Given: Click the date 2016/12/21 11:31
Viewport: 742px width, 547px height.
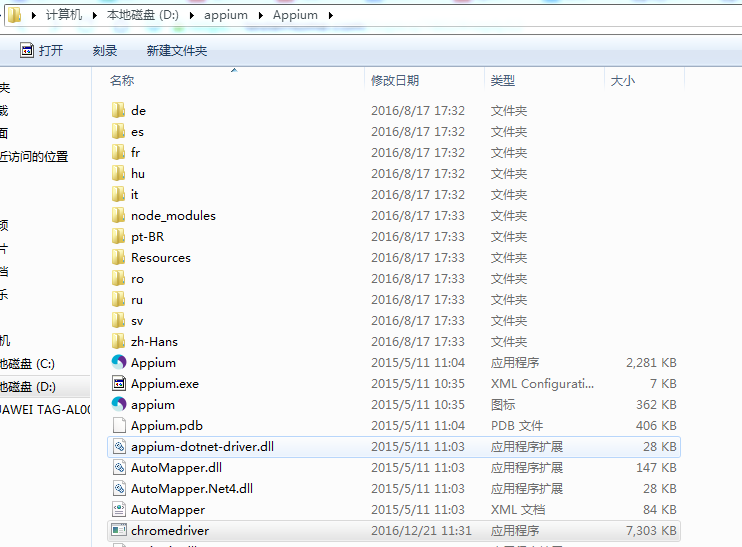Looking at the screenshot, I should 421,530.
